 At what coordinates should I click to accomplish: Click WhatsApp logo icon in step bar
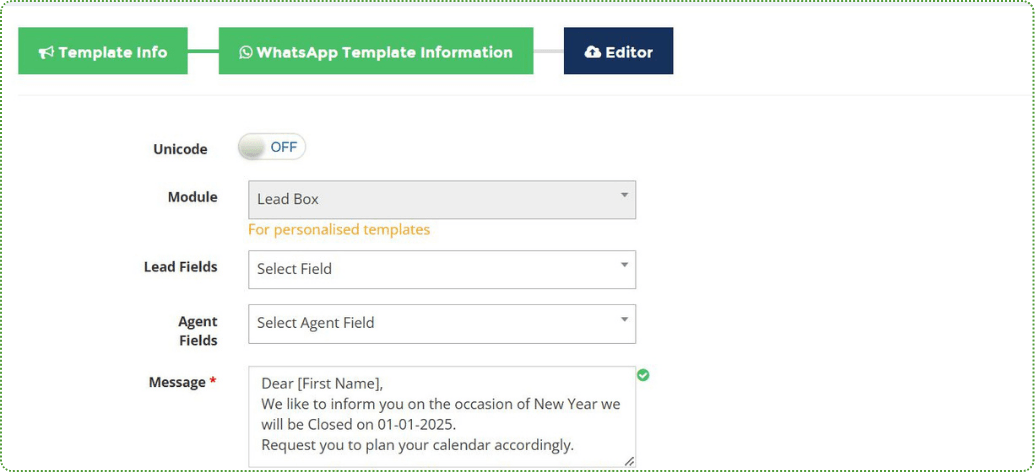tap(246, 53)
